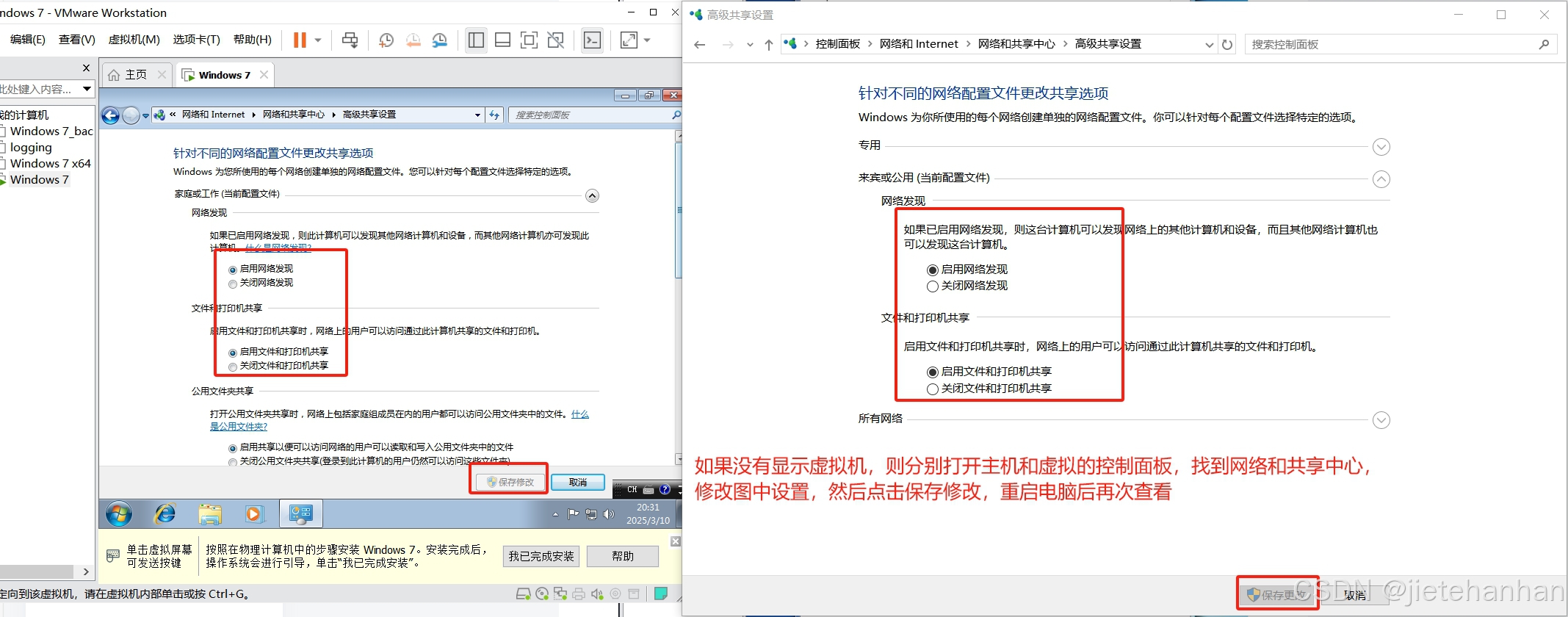Open Action Center flag in Win7 tray
The image size is (1568, 617).
(574, 514)
